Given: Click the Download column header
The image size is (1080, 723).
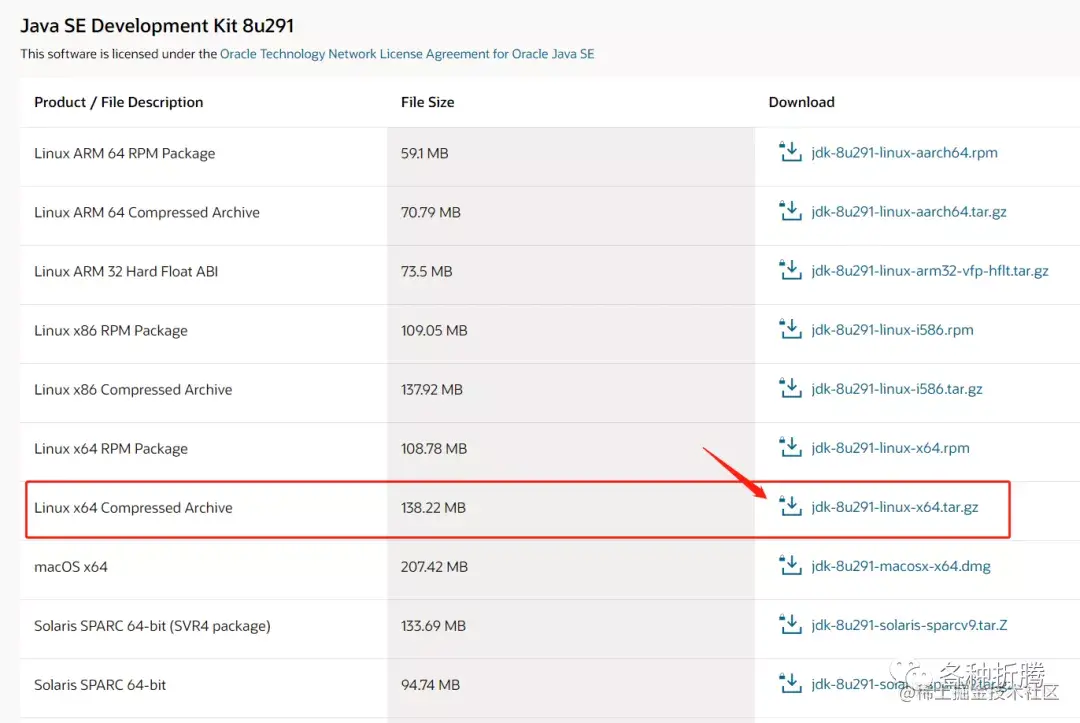Looking at the screenshot, I should point(801,102).
